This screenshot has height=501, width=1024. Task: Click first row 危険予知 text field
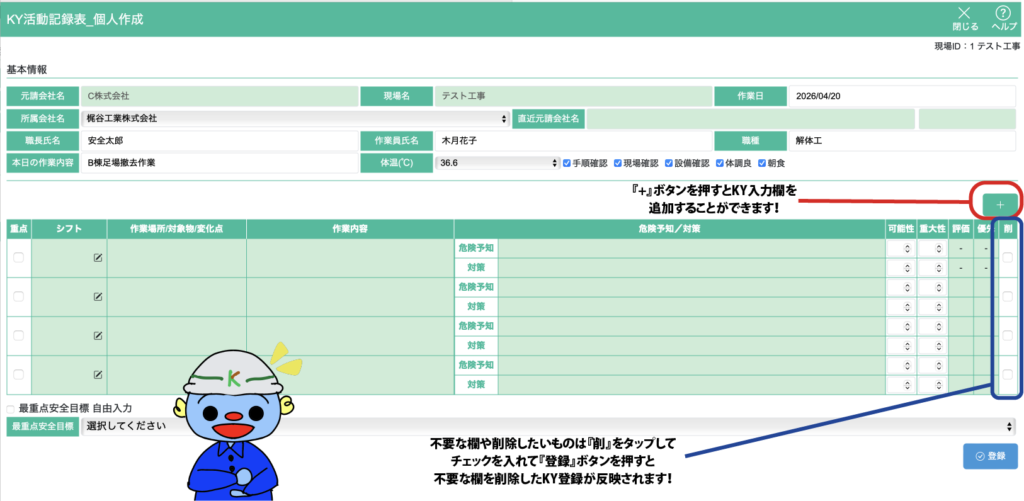point(690,248)
